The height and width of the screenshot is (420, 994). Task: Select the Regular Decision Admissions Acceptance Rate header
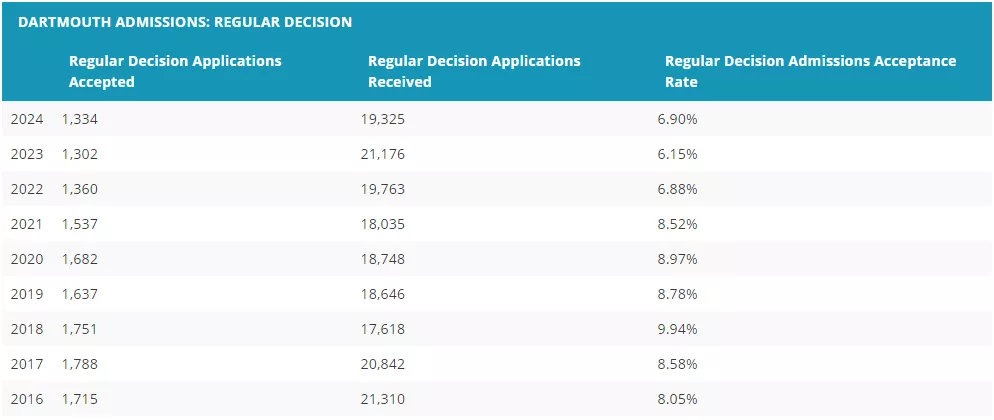pos(810,71)
